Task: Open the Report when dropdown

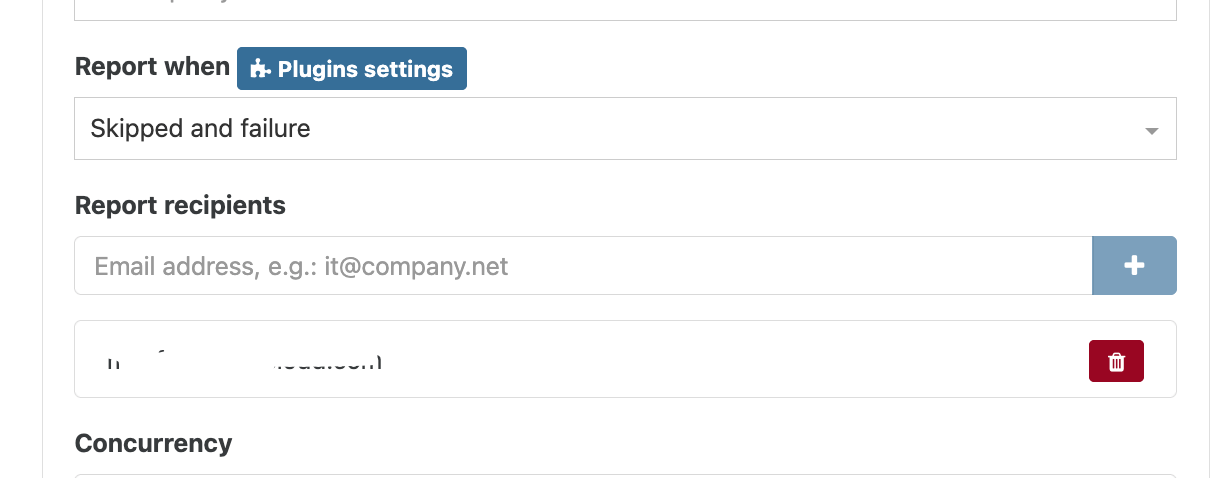Action: point(625,128)
